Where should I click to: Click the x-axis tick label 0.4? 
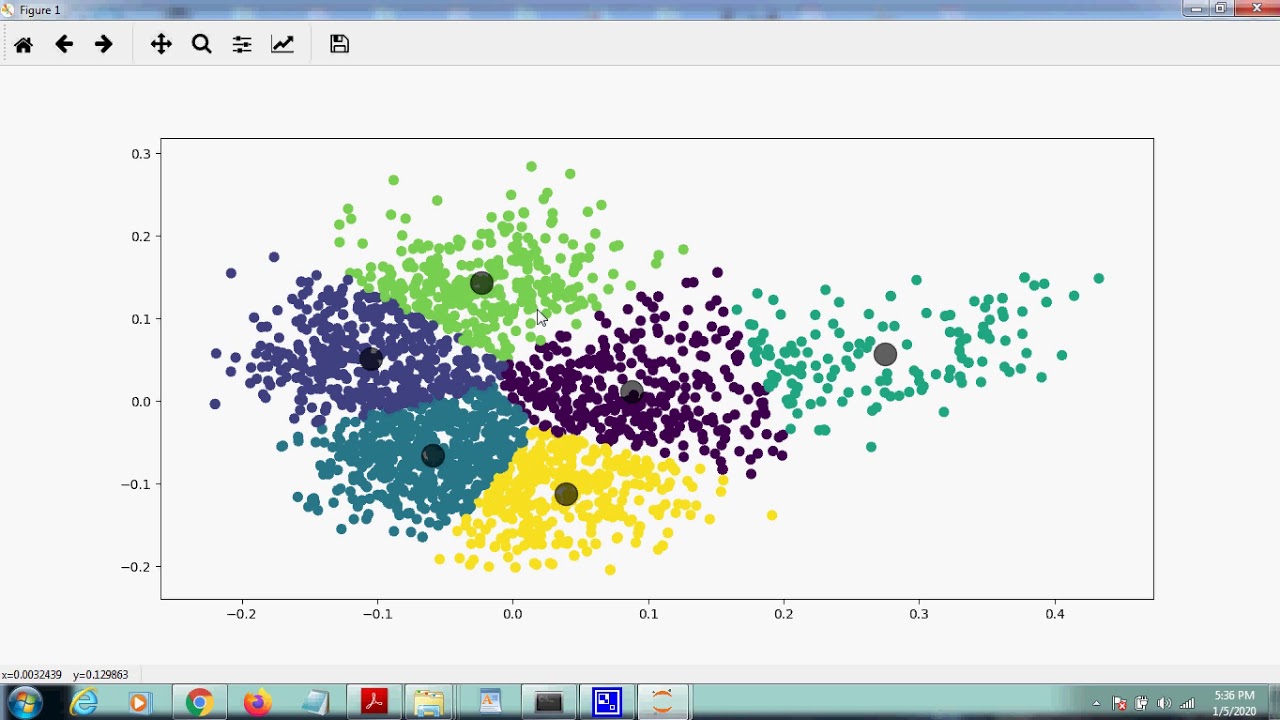point(1055,614)
